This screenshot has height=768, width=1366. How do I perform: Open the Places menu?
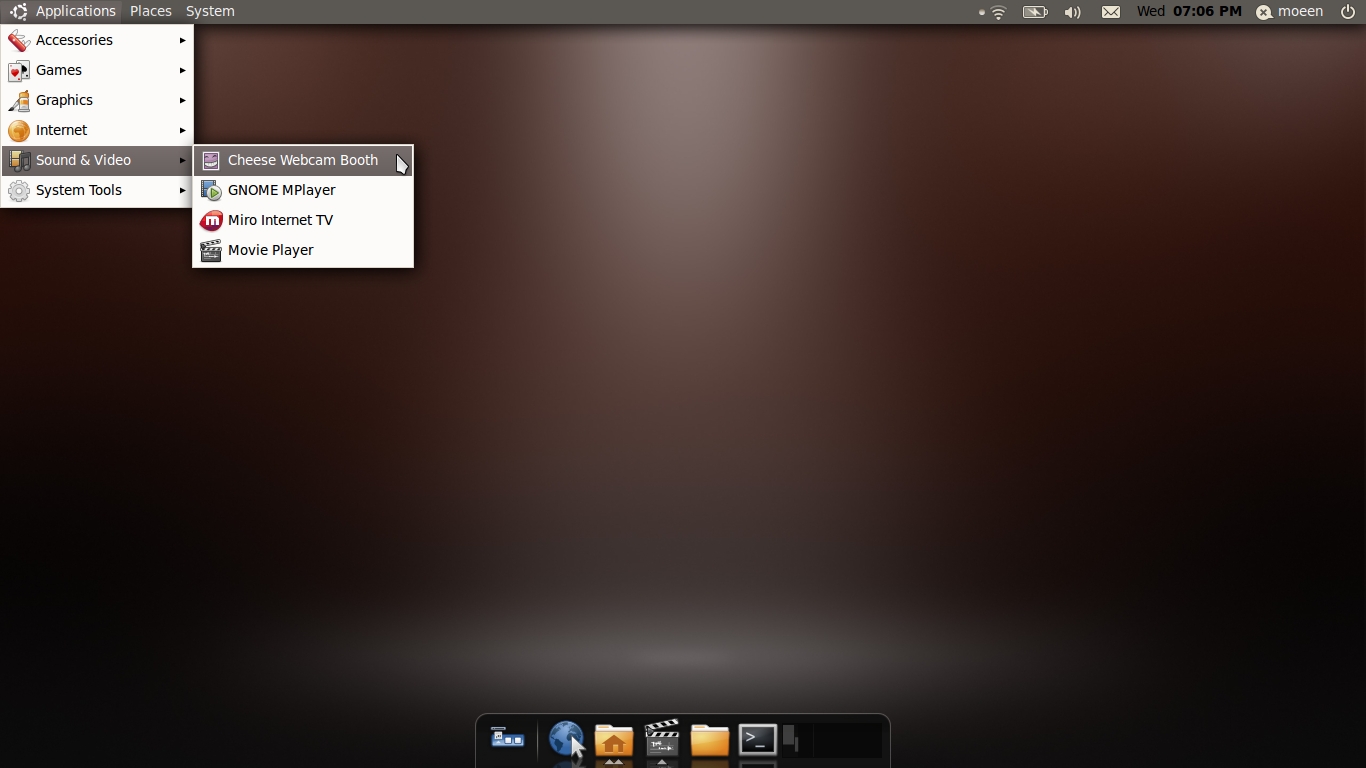coord(150,11)
